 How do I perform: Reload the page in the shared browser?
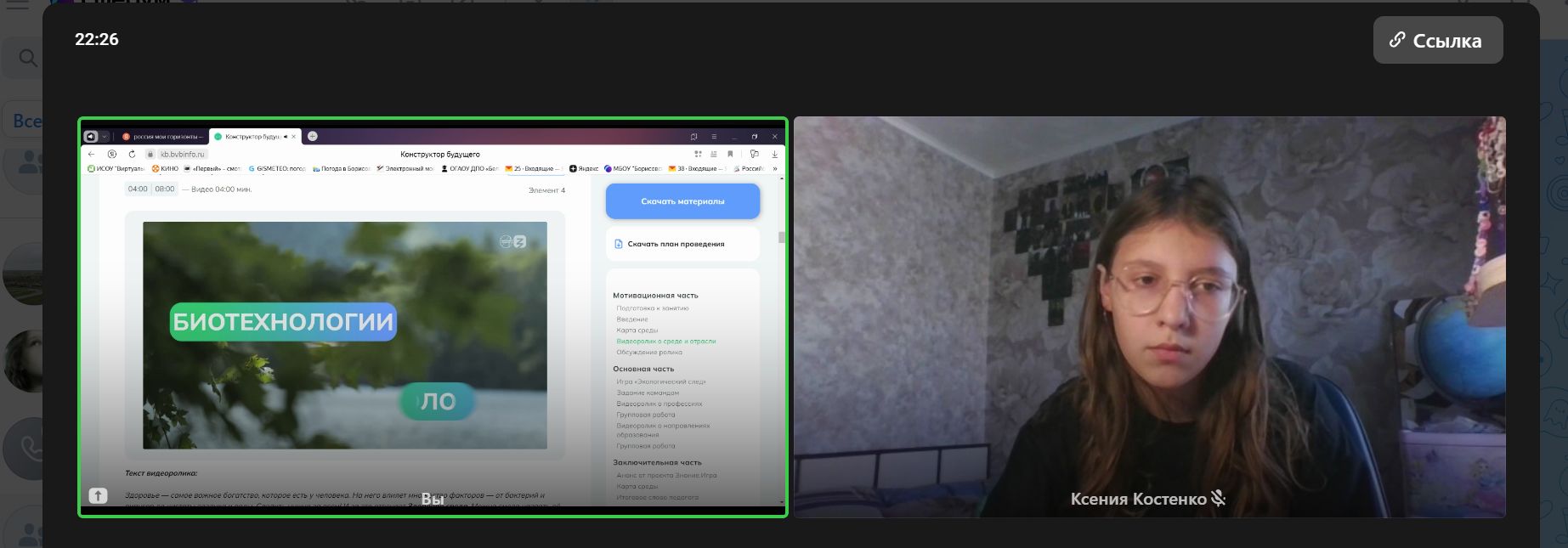coord(132,154)
